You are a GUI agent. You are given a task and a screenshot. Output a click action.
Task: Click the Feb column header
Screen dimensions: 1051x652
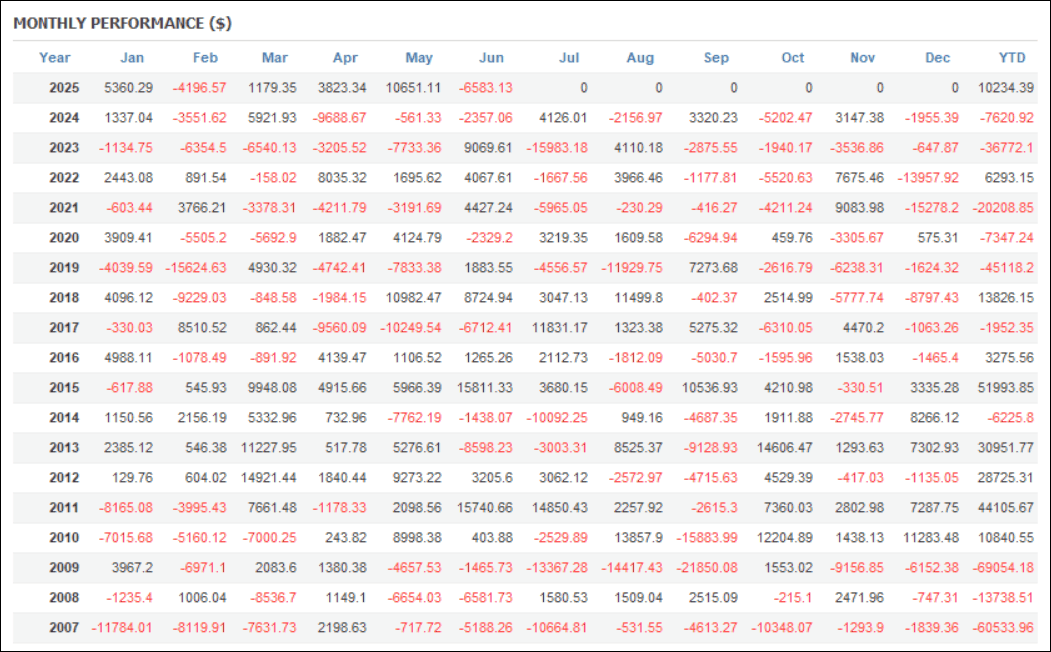[205, 58]
